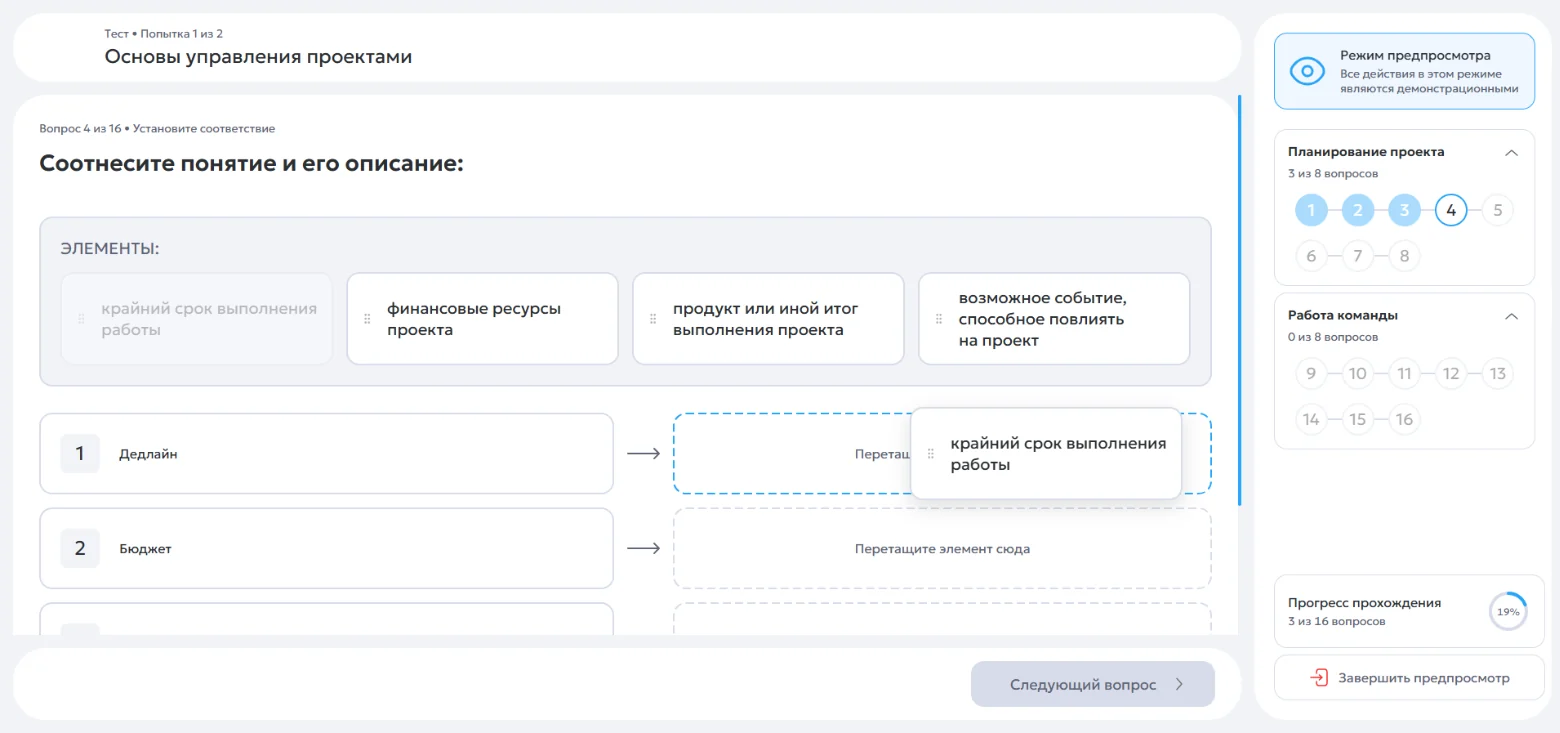Viewport: 1560px width, 733px height.
Task: Open question 15 in Работа команды
Action: coord(1358,419)
